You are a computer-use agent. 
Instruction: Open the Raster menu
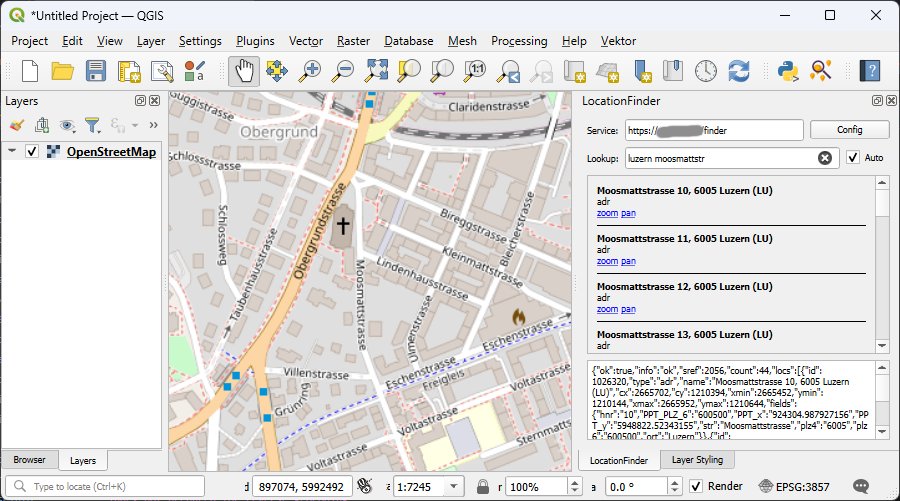(x=353, y=41)
